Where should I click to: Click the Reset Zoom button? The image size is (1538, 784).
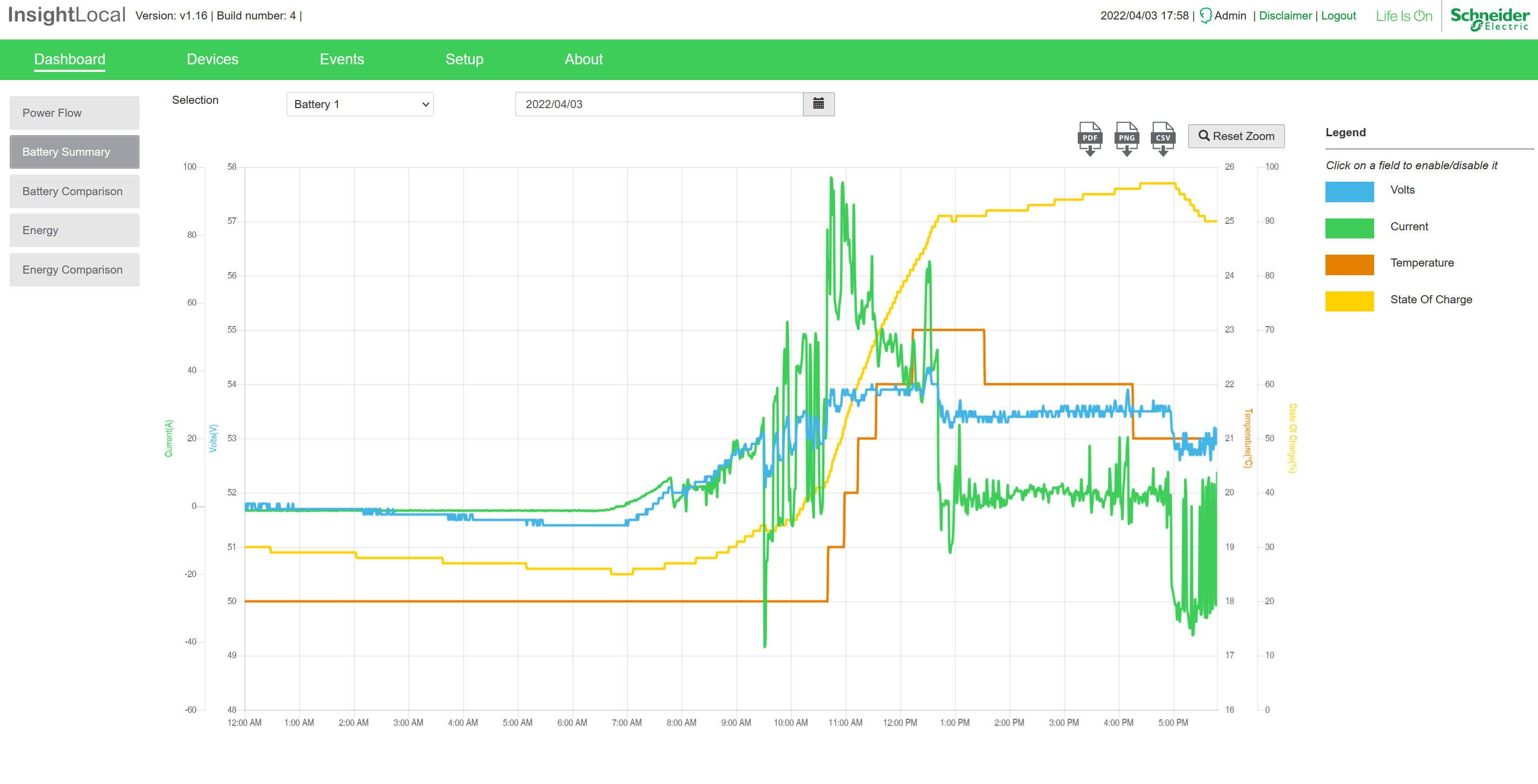tap(1236, 136)
